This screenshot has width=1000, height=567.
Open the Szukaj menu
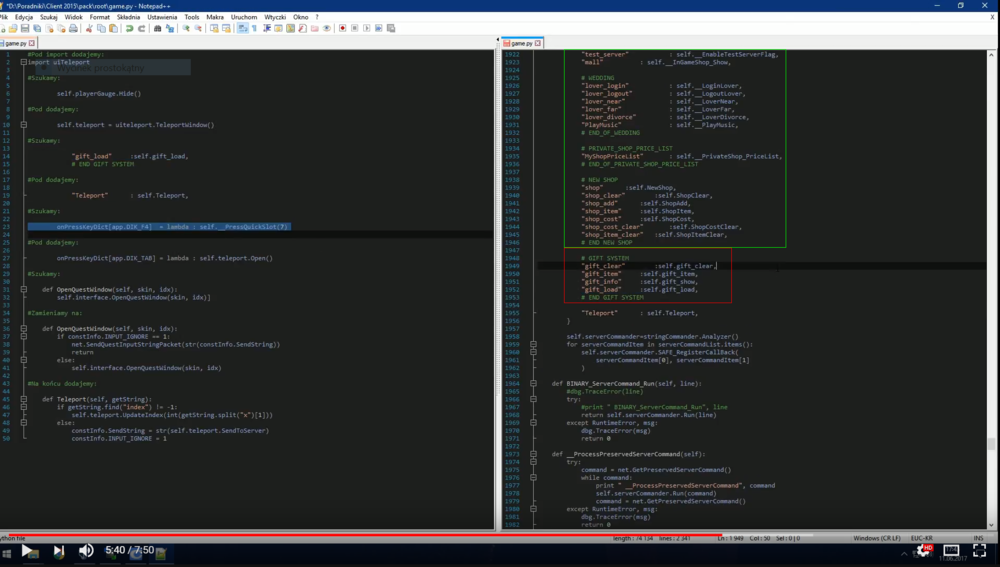[48, 17]
